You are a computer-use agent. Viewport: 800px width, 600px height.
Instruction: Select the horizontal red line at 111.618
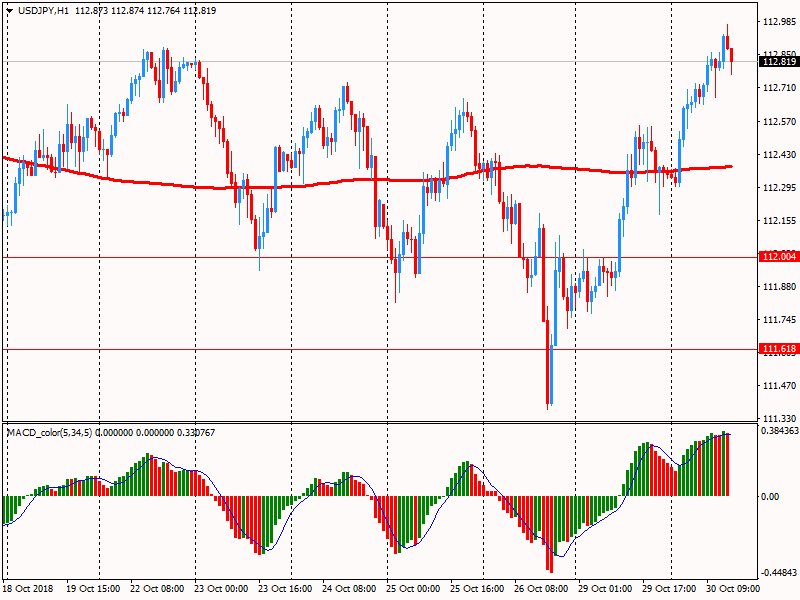(x=380, y=349)
